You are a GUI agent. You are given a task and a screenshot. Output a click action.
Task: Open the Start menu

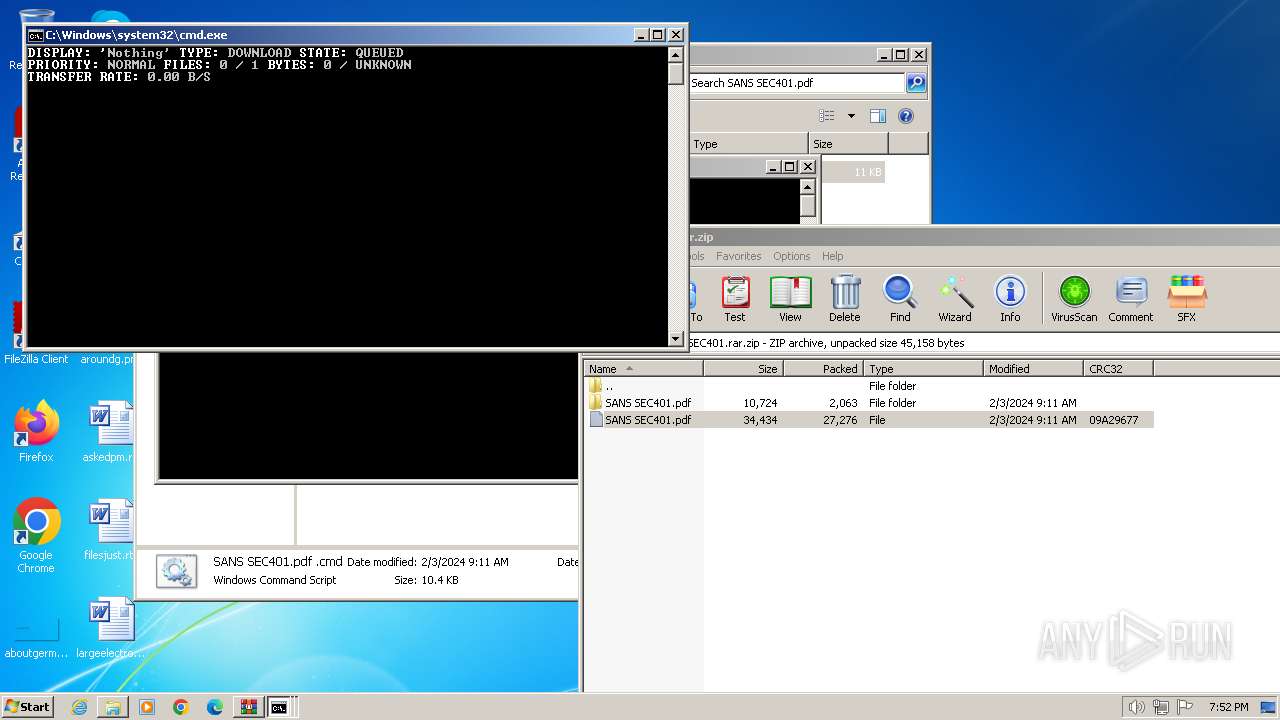tap(28, 707)
